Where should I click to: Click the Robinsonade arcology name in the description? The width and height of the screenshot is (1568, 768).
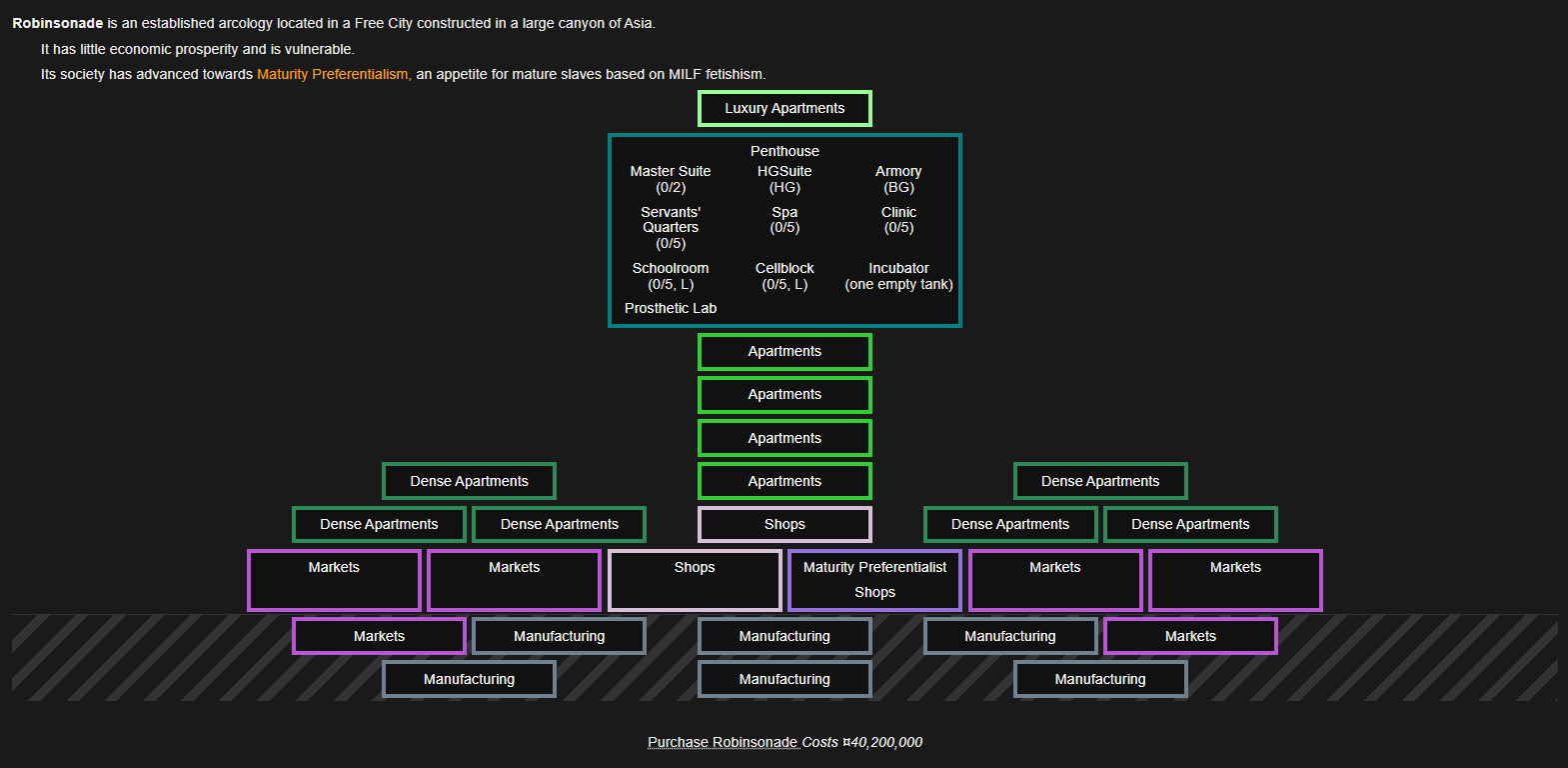pyautogui.click(x=58, y=23)
